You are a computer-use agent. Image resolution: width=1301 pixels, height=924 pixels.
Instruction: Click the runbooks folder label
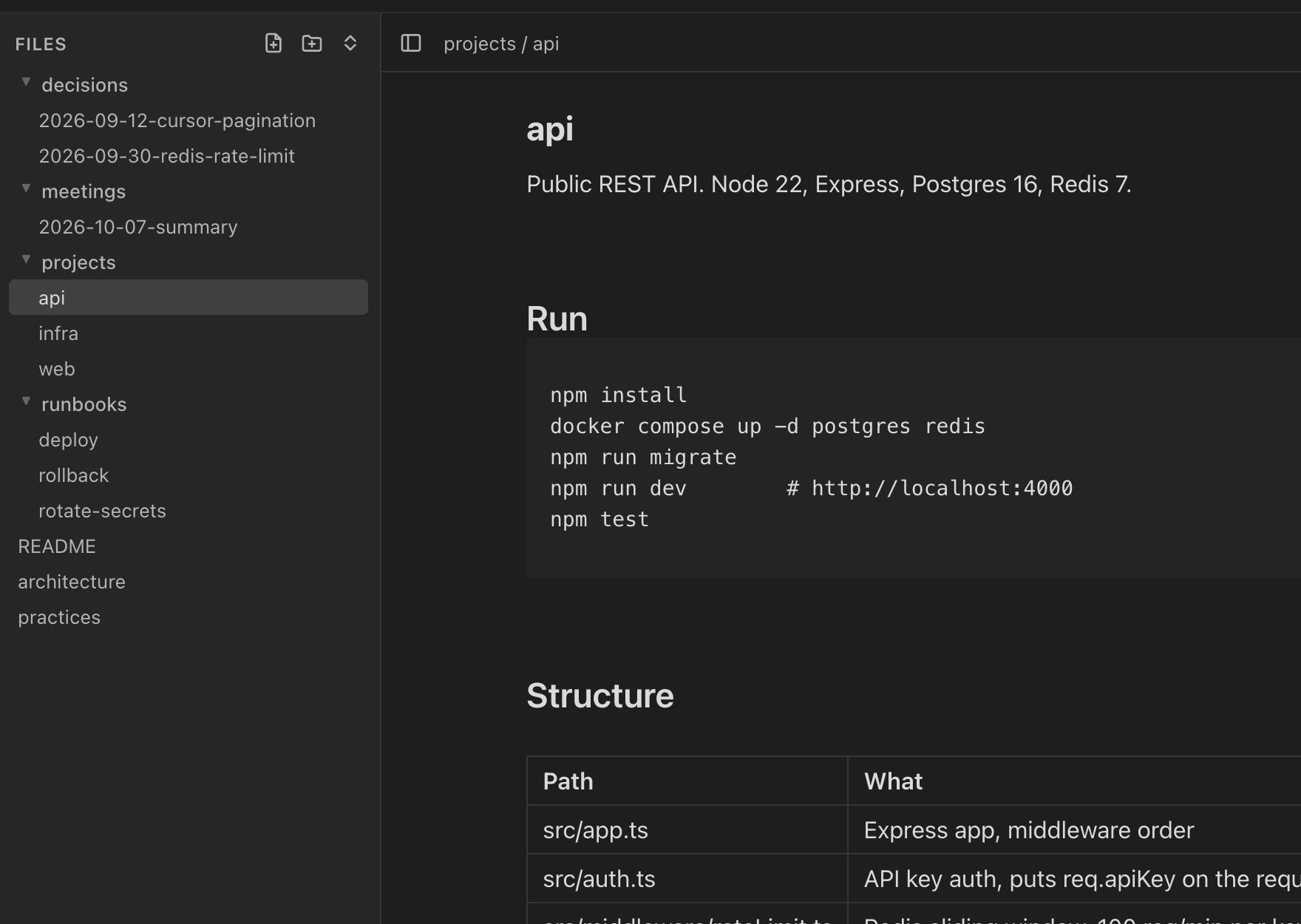coord(84,404)
